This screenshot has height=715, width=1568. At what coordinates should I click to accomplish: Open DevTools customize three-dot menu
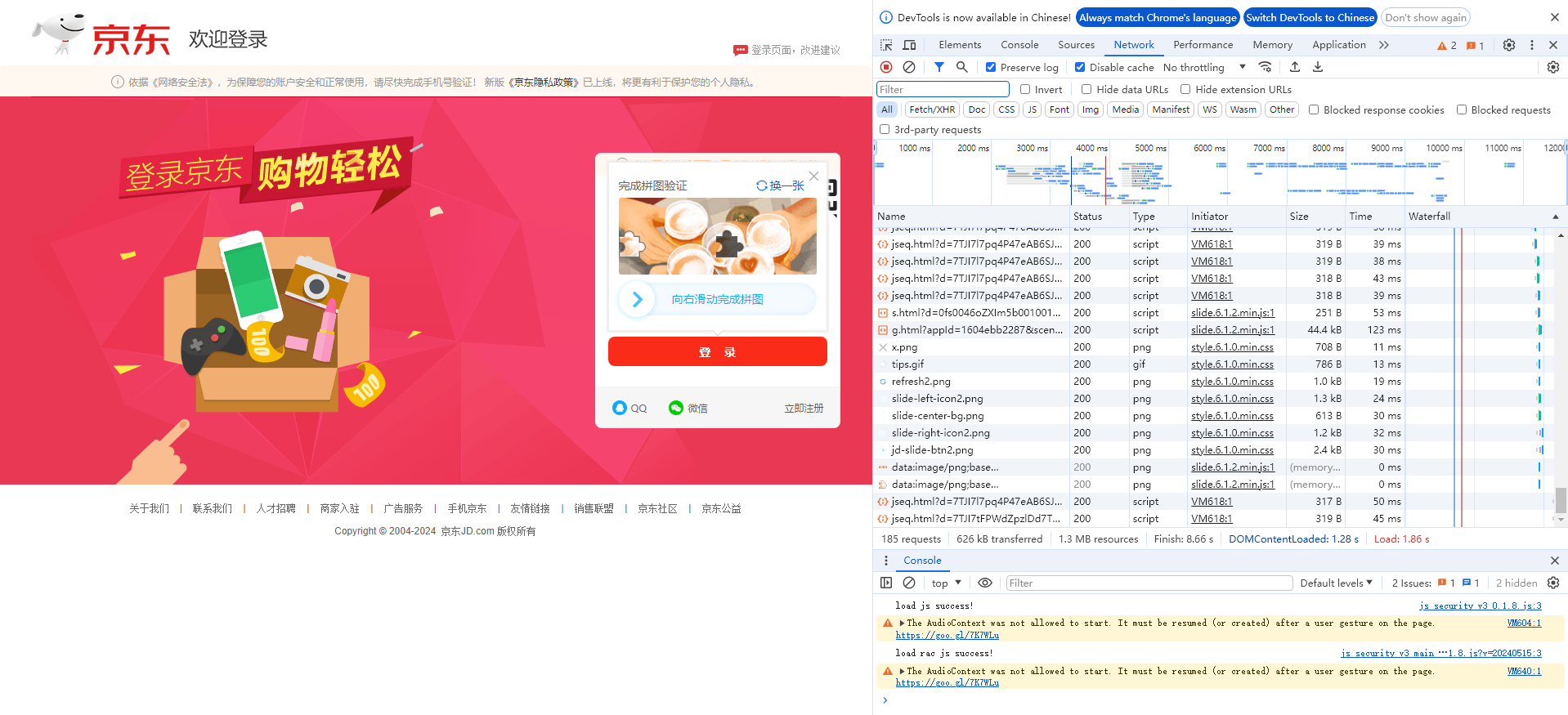(x=1532, y=45)
